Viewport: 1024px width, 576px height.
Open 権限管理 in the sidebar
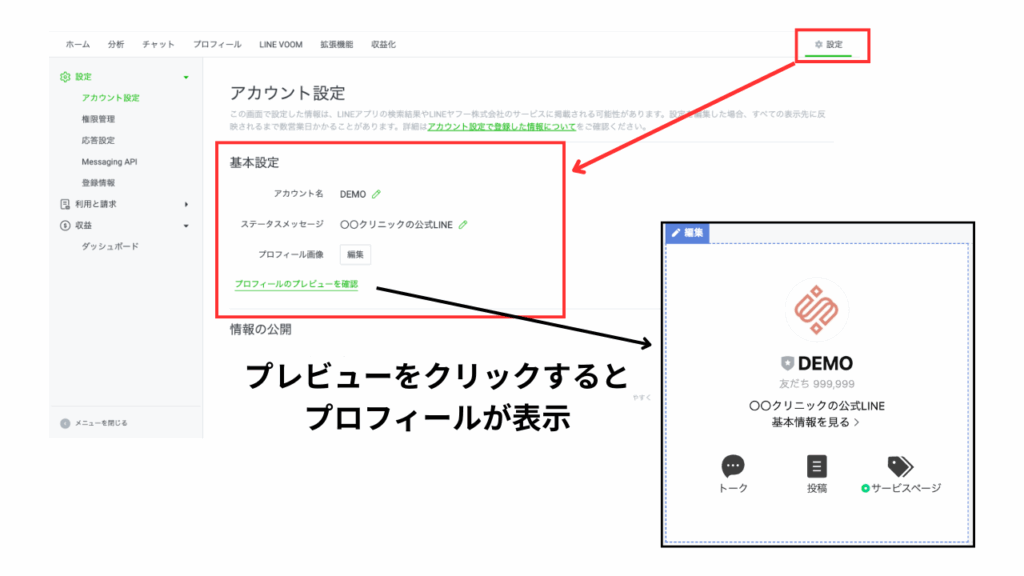click(x=98, y=119)
